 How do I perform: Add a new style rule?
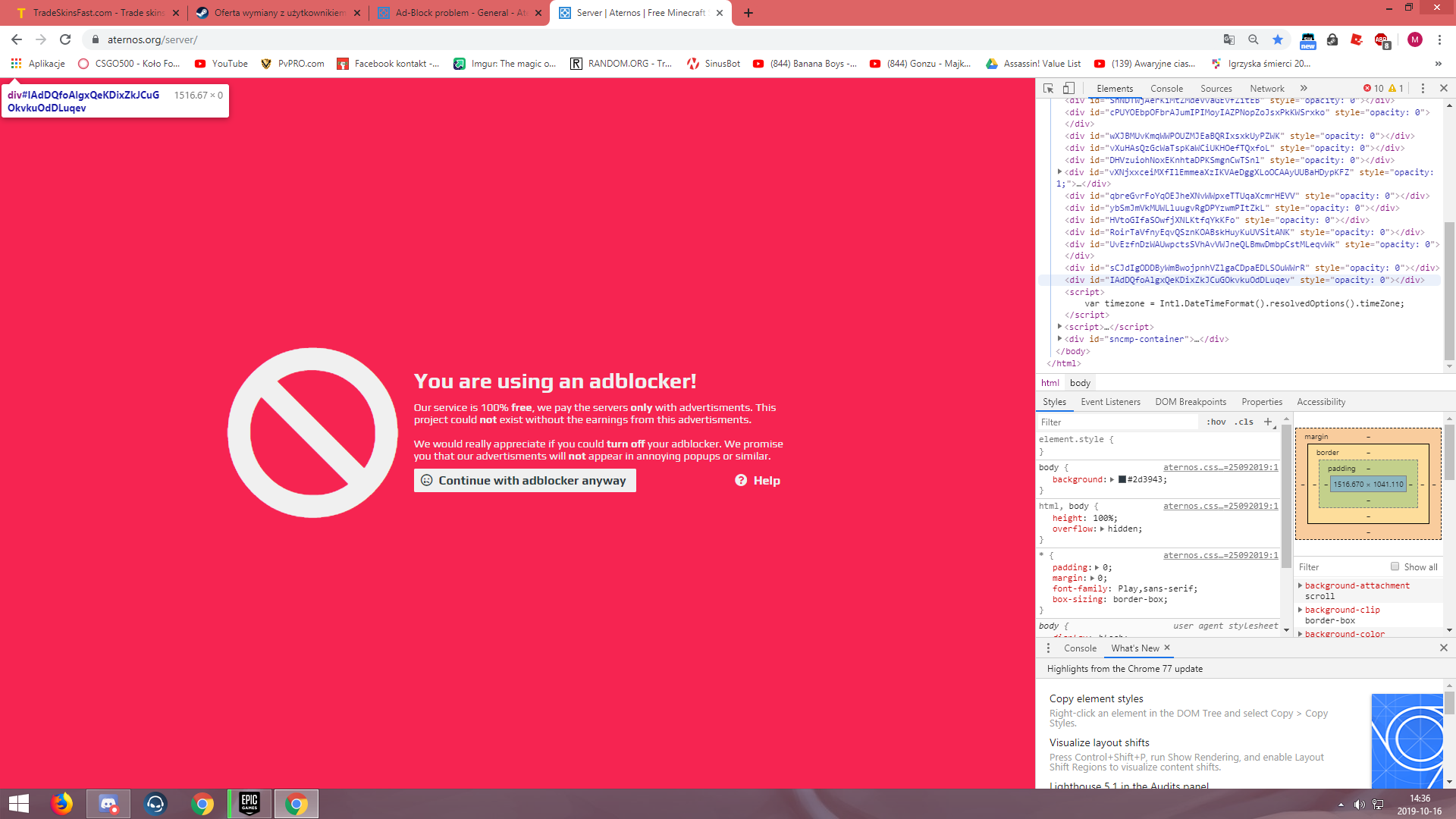click(1268, 422)
